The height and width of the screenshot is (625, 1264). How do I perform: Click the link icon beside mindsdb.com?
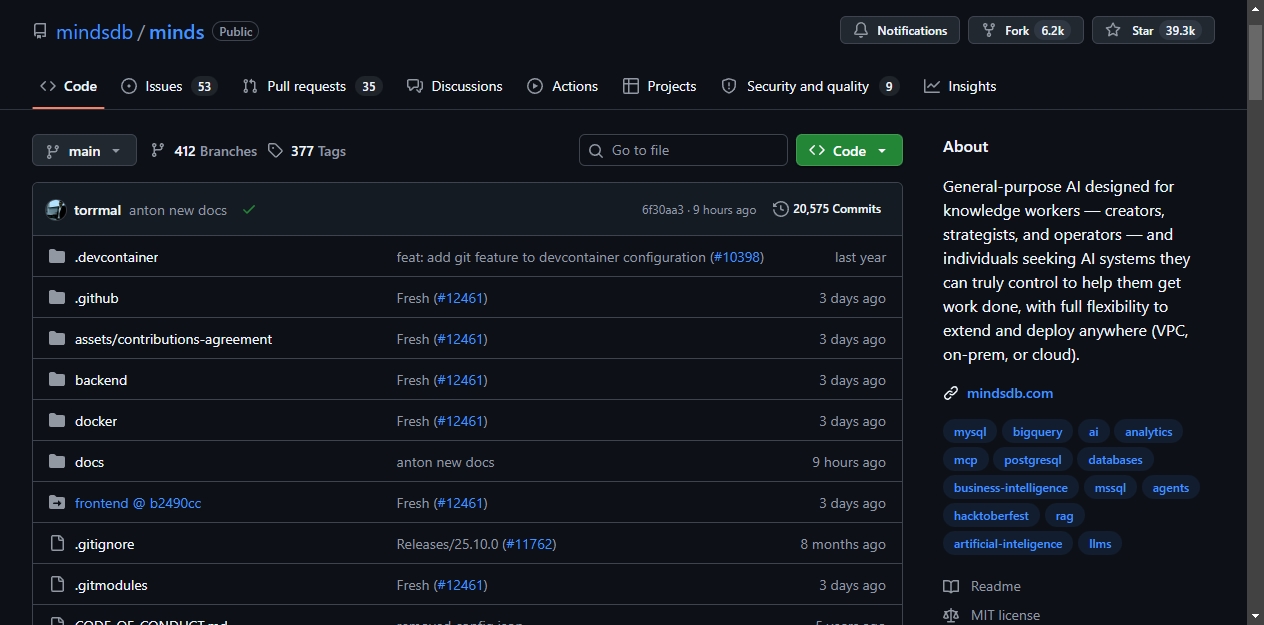pyautogui.click(x=951, y=393)
